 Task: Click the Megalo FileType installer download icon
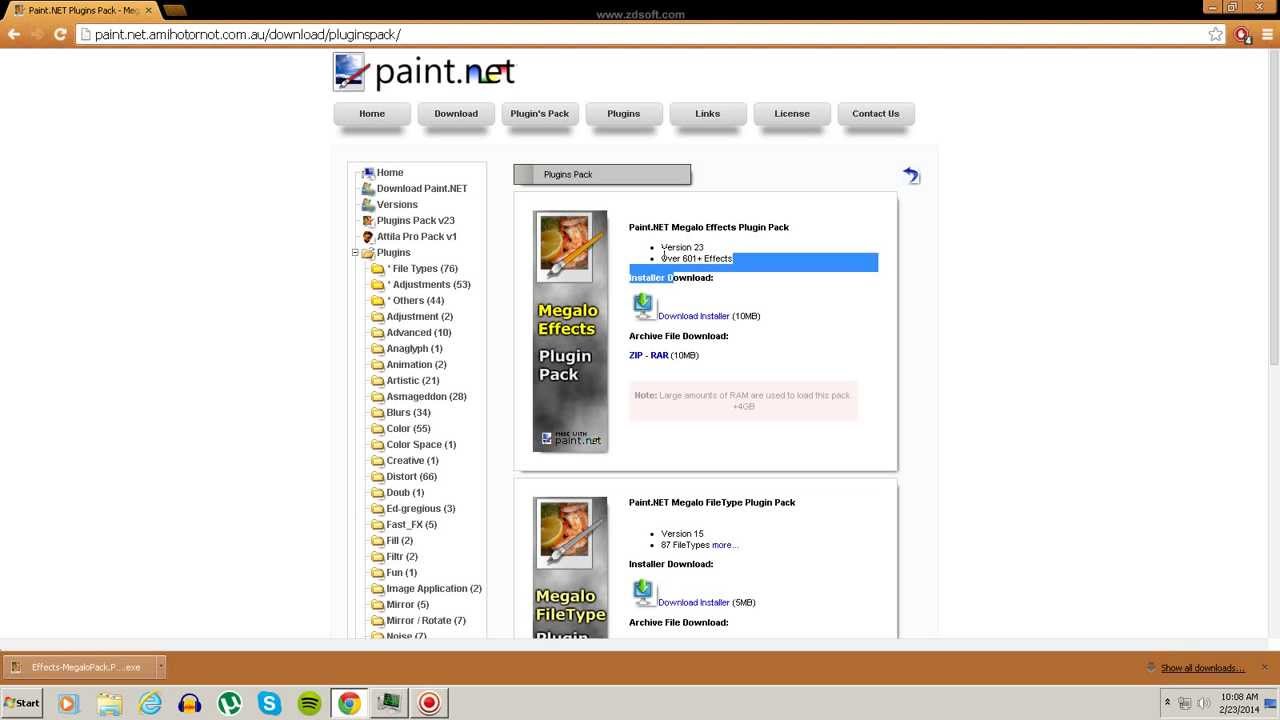pos(643,593)
